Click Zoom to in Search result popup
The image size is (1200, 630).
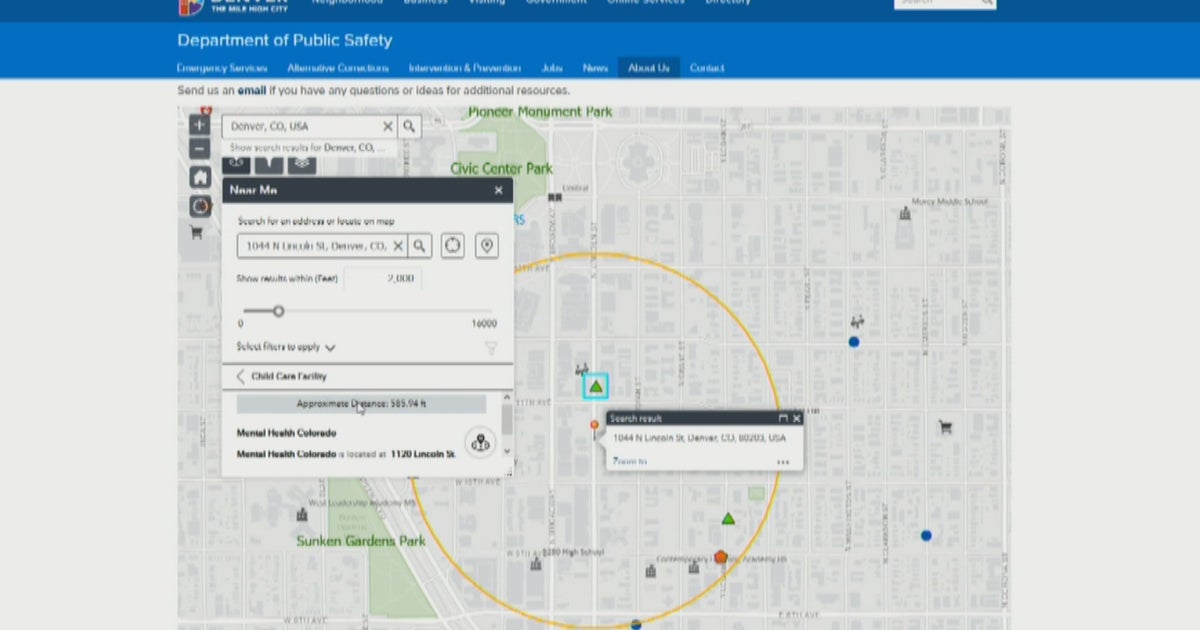[630, 462]
